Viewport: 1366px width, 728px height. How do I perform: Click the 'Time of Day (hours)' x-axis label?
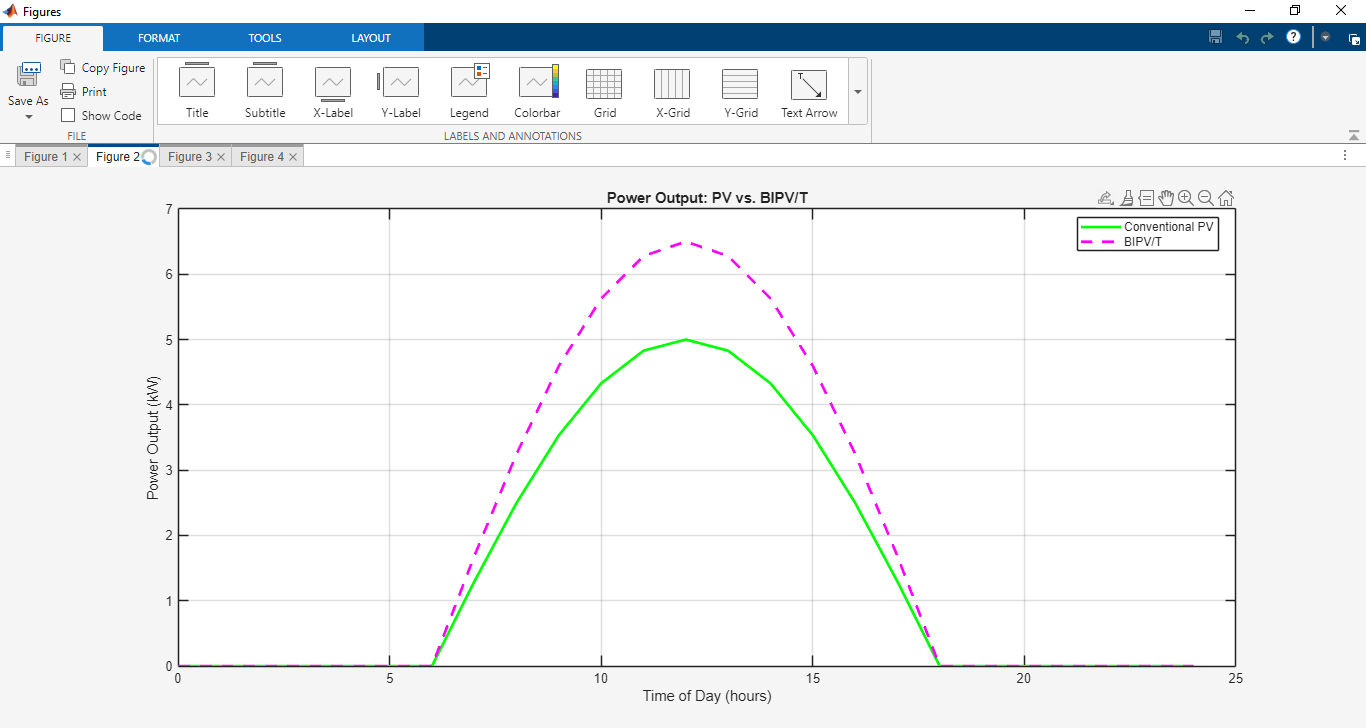pos(707,696)
